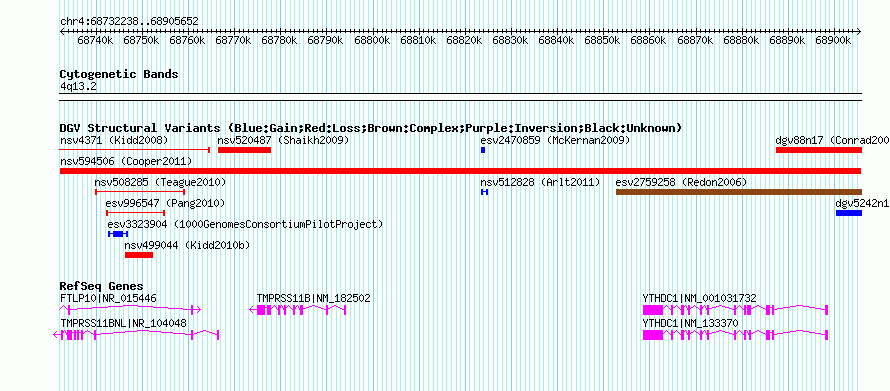
Task: Click the chr4:68732238..68905652 coordinate label
Action: click(x=129, y=22)
